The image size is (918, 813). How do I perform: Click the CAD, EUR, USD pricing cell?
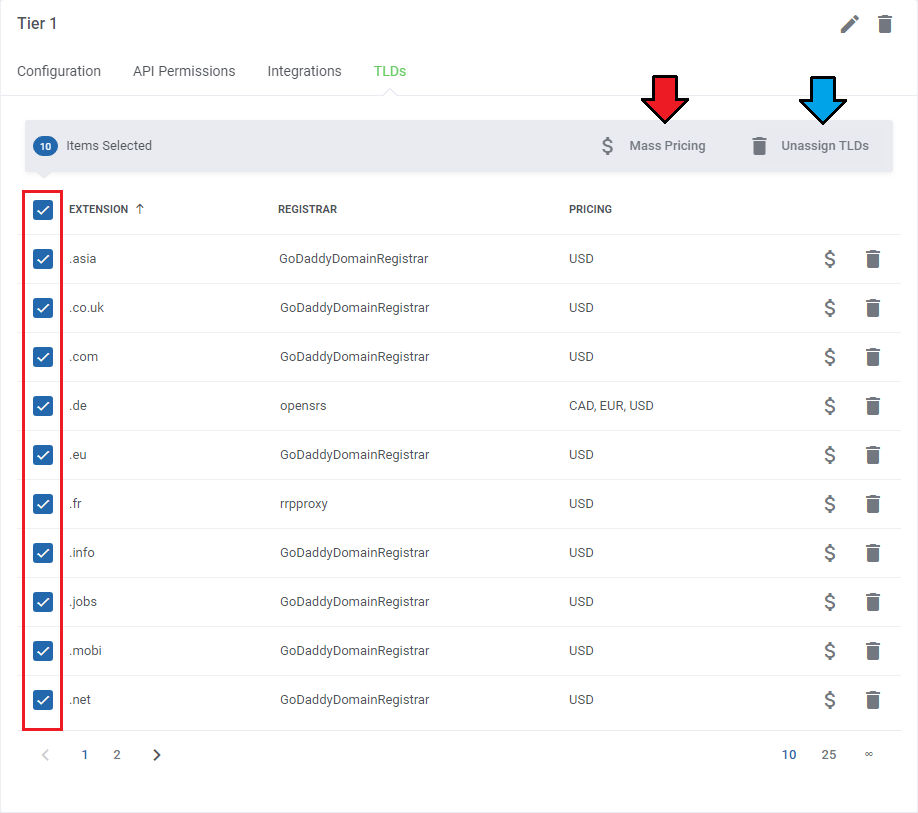point(611,406)
